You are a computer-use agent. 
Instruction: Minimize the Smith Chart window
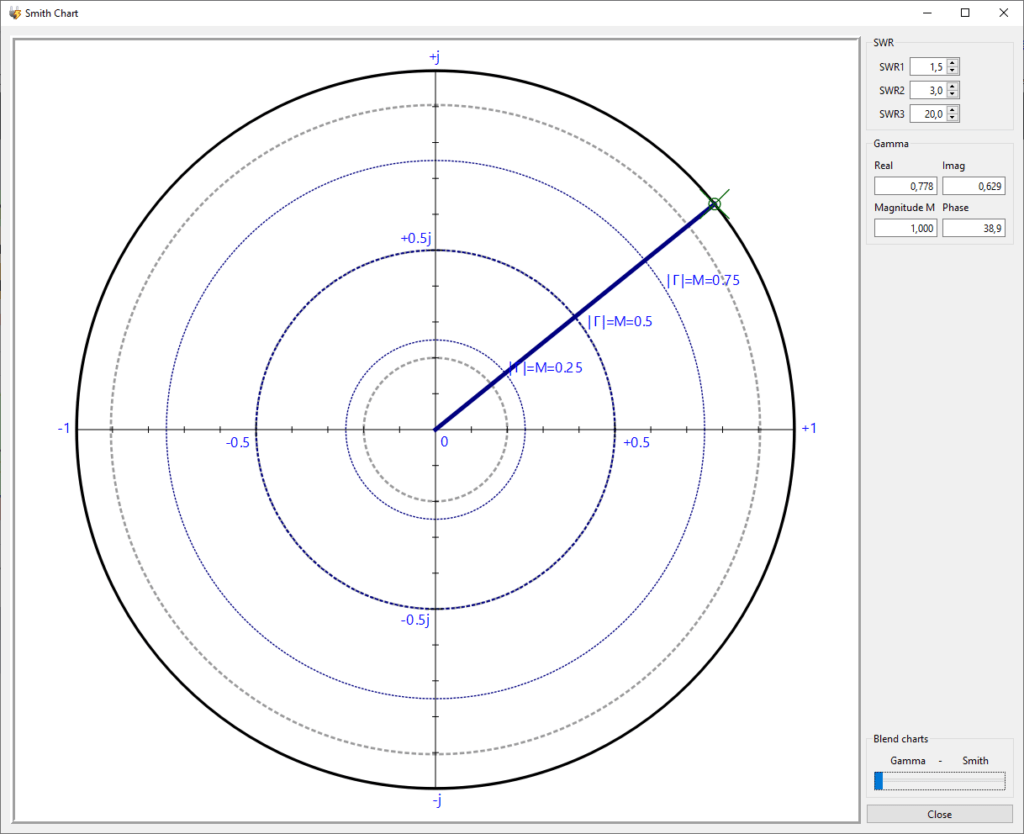927,13
